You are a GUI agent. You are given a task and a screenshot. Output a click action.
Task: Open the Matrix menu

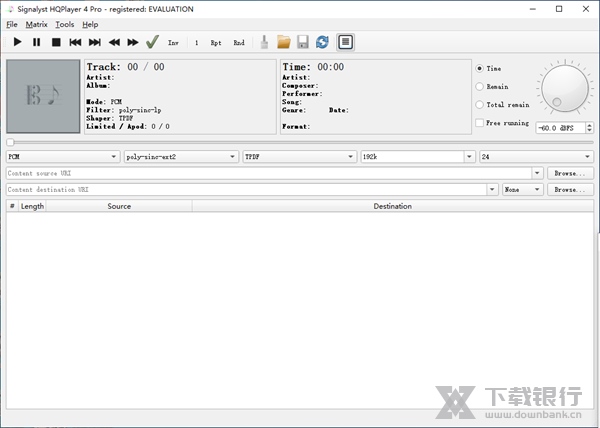click(x=36, y=24)
